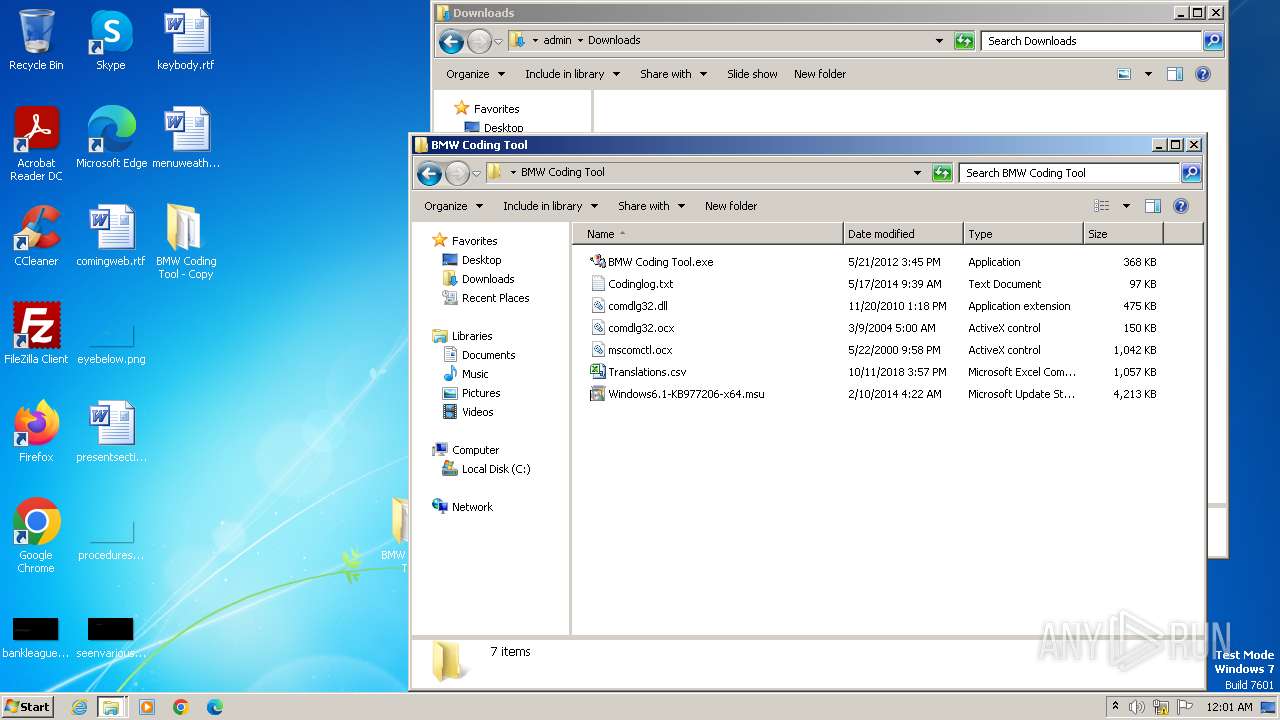Open Internet Explorer from the taskbar
The image size is (1280, 720).
pyautogui.click(x=79, y=707)
